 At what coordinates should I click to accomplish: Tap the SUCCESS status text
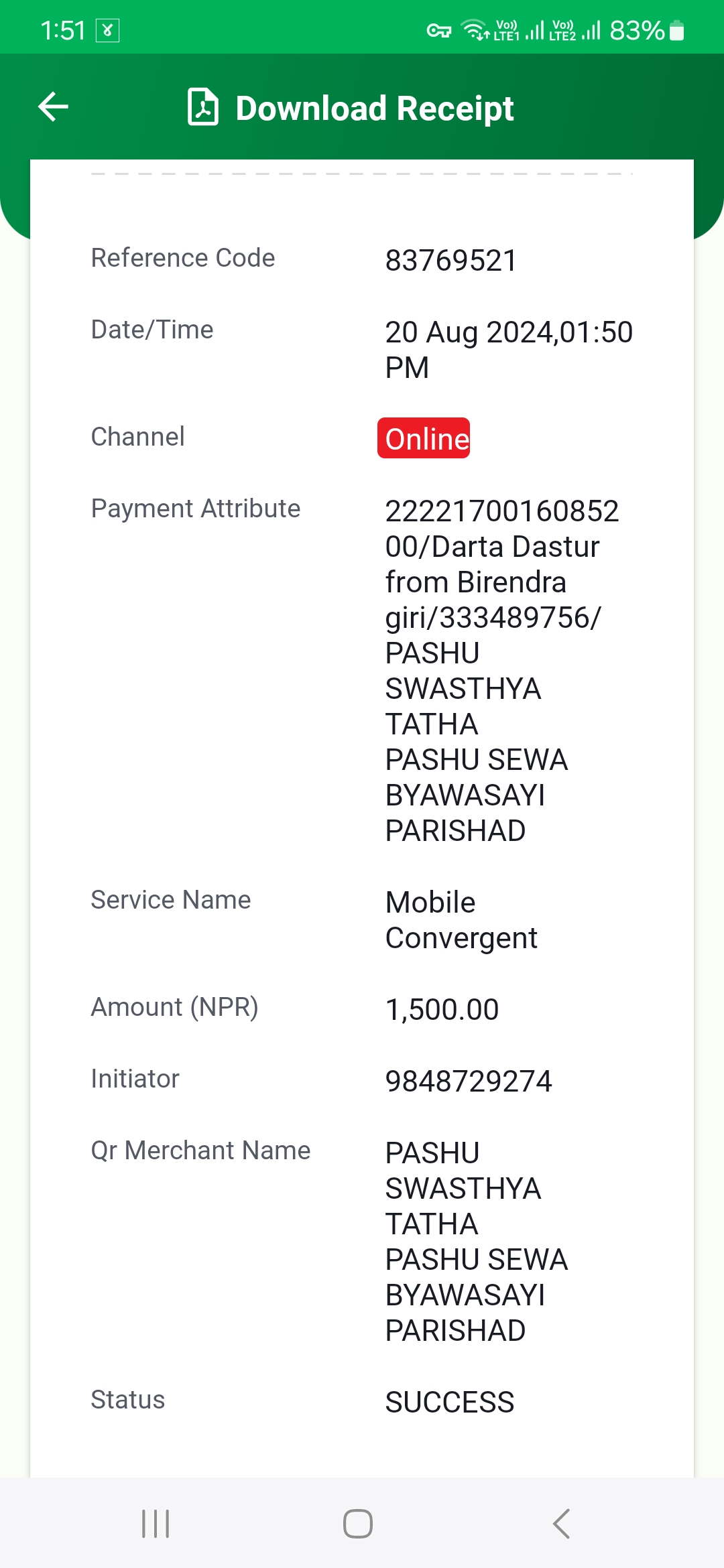tap(450, 1402)
